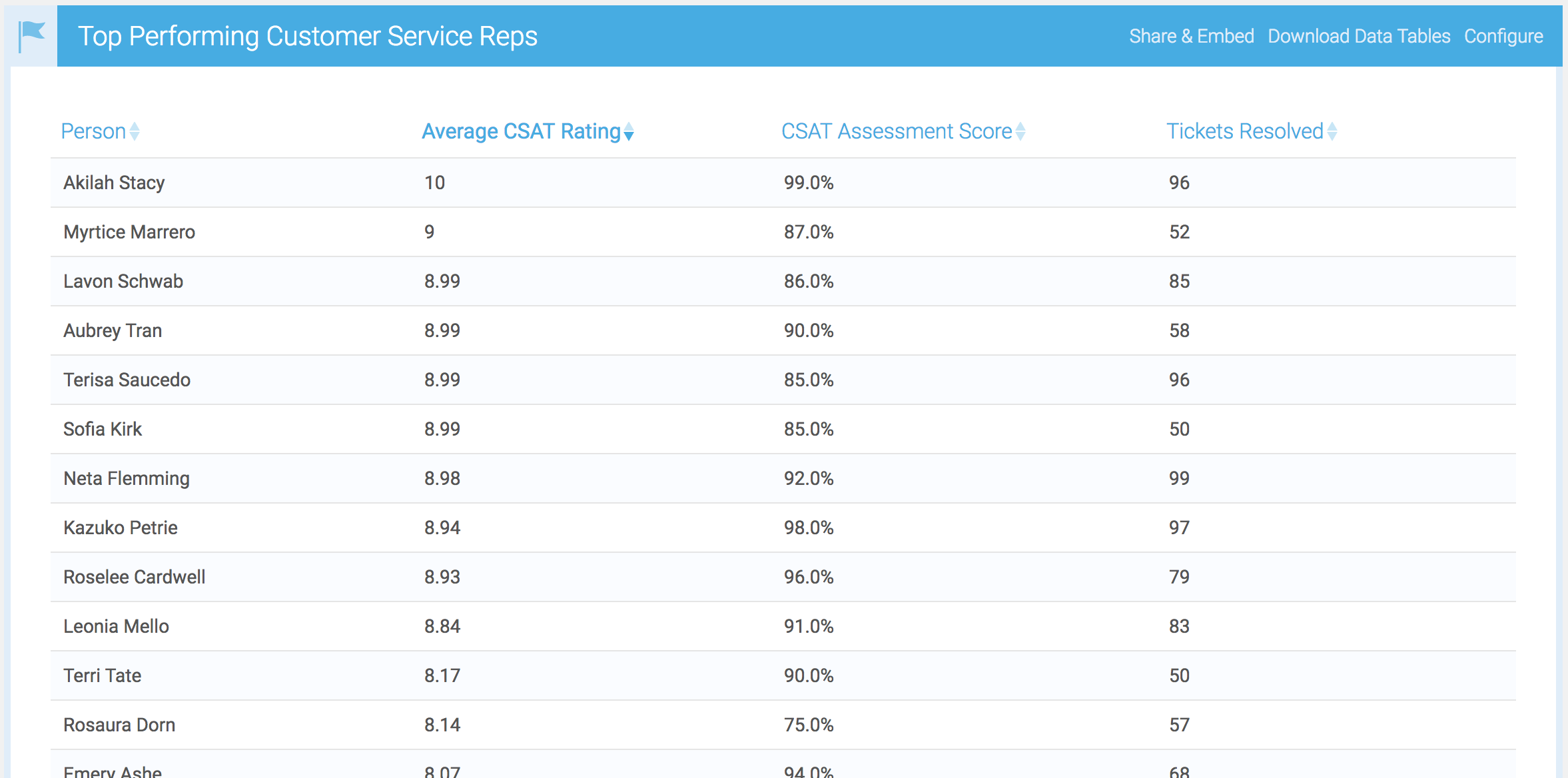Sort by Tickets Resolved header text
This screenshot has width=1568, height=778.
(x=1244, y=131)
